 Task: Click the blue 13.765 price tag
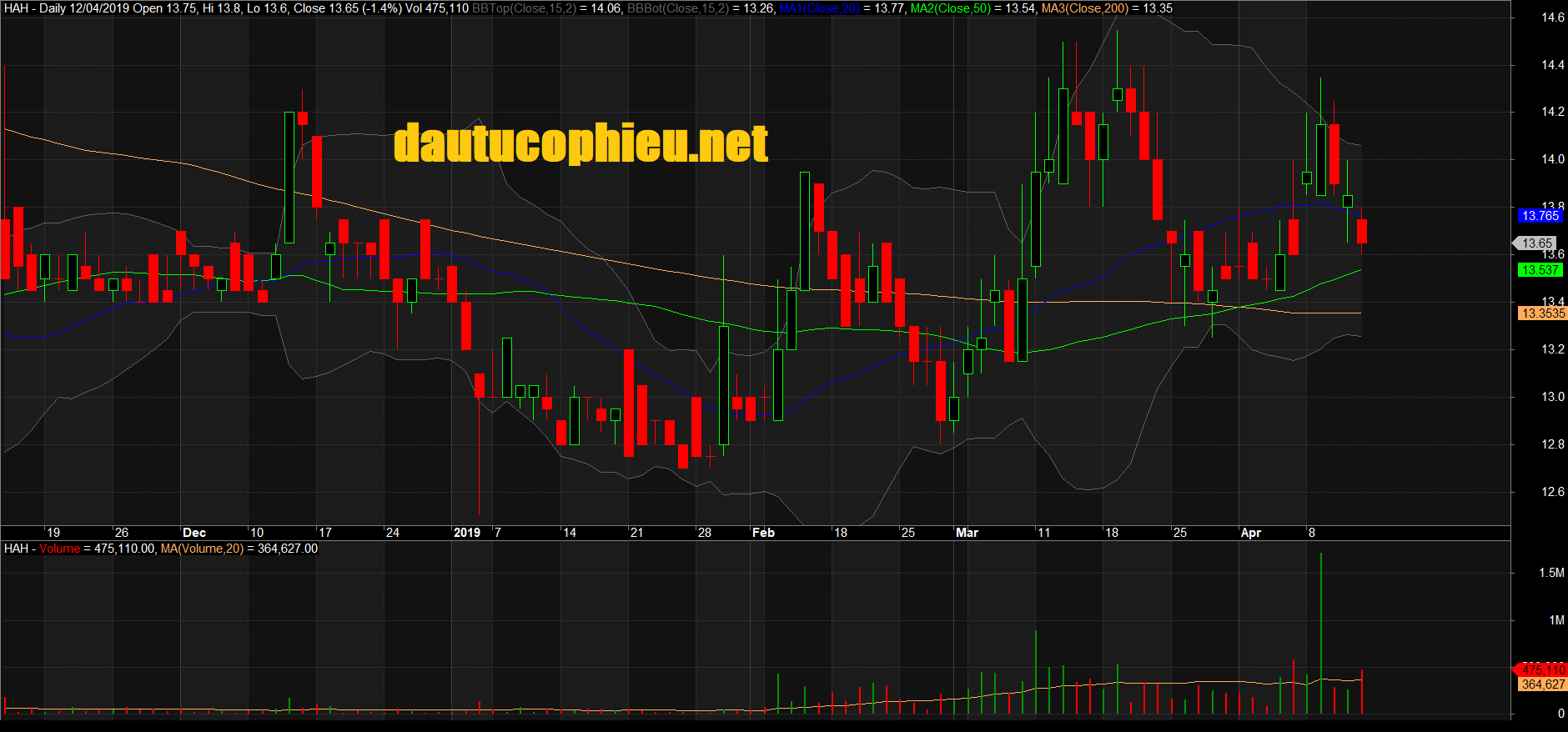(x=1540, y=216)
